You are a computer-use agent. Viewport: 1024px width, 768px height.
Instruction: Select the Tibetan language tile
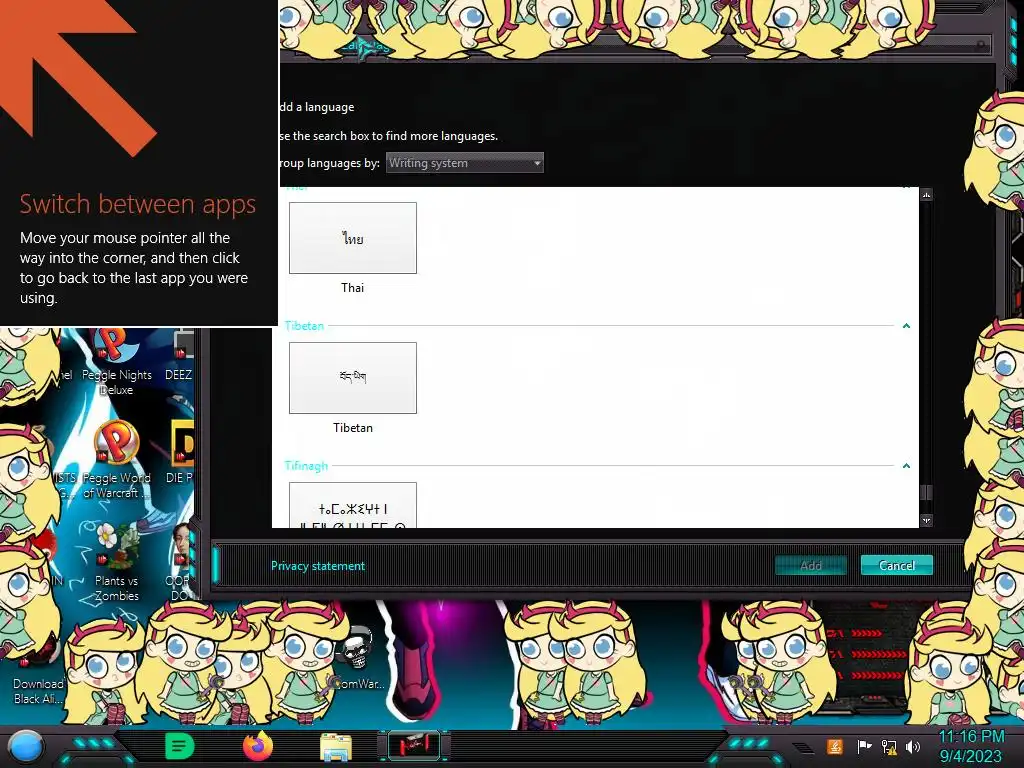point(353,377)
